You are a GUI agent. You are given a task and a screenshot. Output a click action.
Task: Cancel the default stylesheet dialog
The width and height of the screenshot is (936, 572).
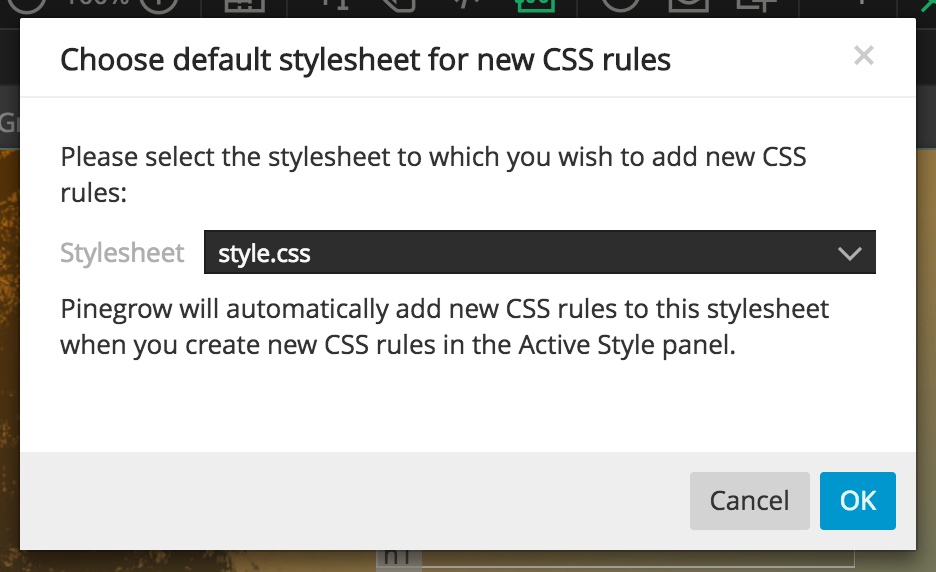coord(749,500)
